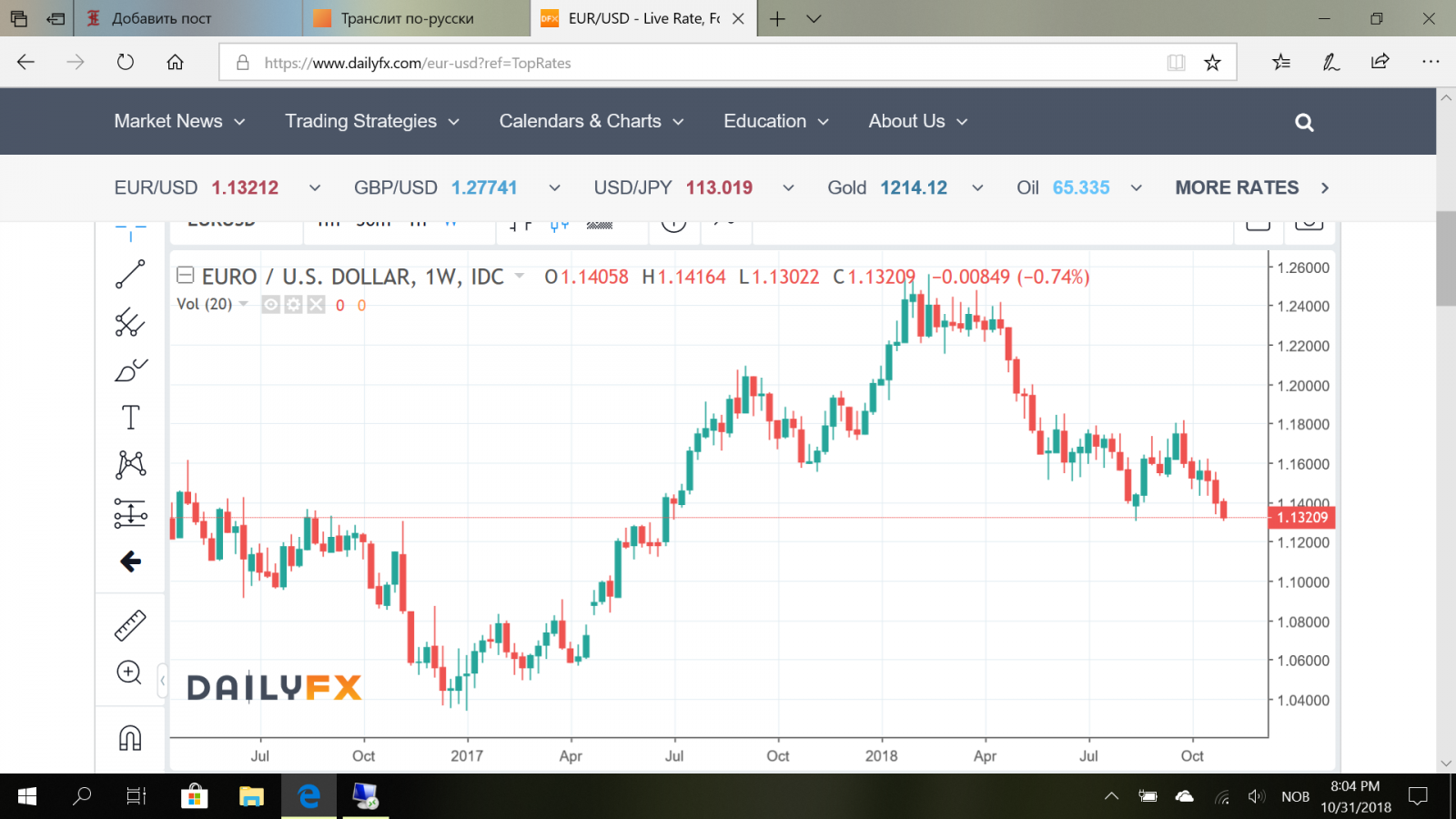Switch to the Транслит по-русски browser tab
This screenshot has width=1456, height=819.
point(416,18)
